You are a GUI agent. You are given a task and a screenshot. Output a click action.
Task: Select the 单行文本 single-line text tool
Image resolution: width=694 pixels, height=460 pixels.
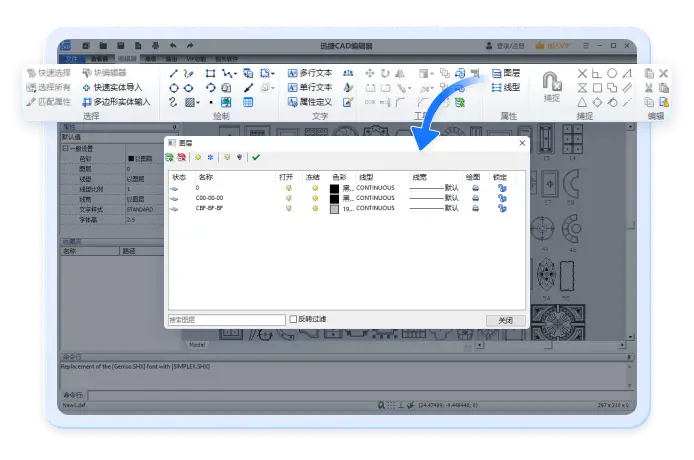310,87
